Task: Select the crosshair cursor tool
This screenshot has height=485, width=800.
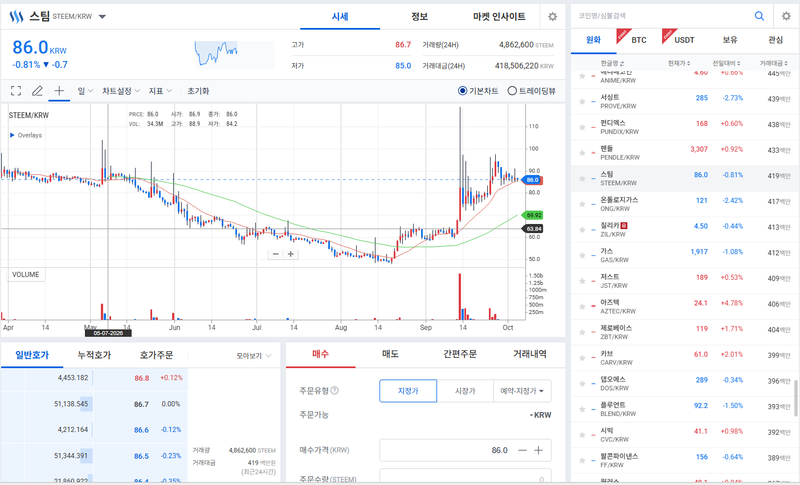Action: (59, 91)
